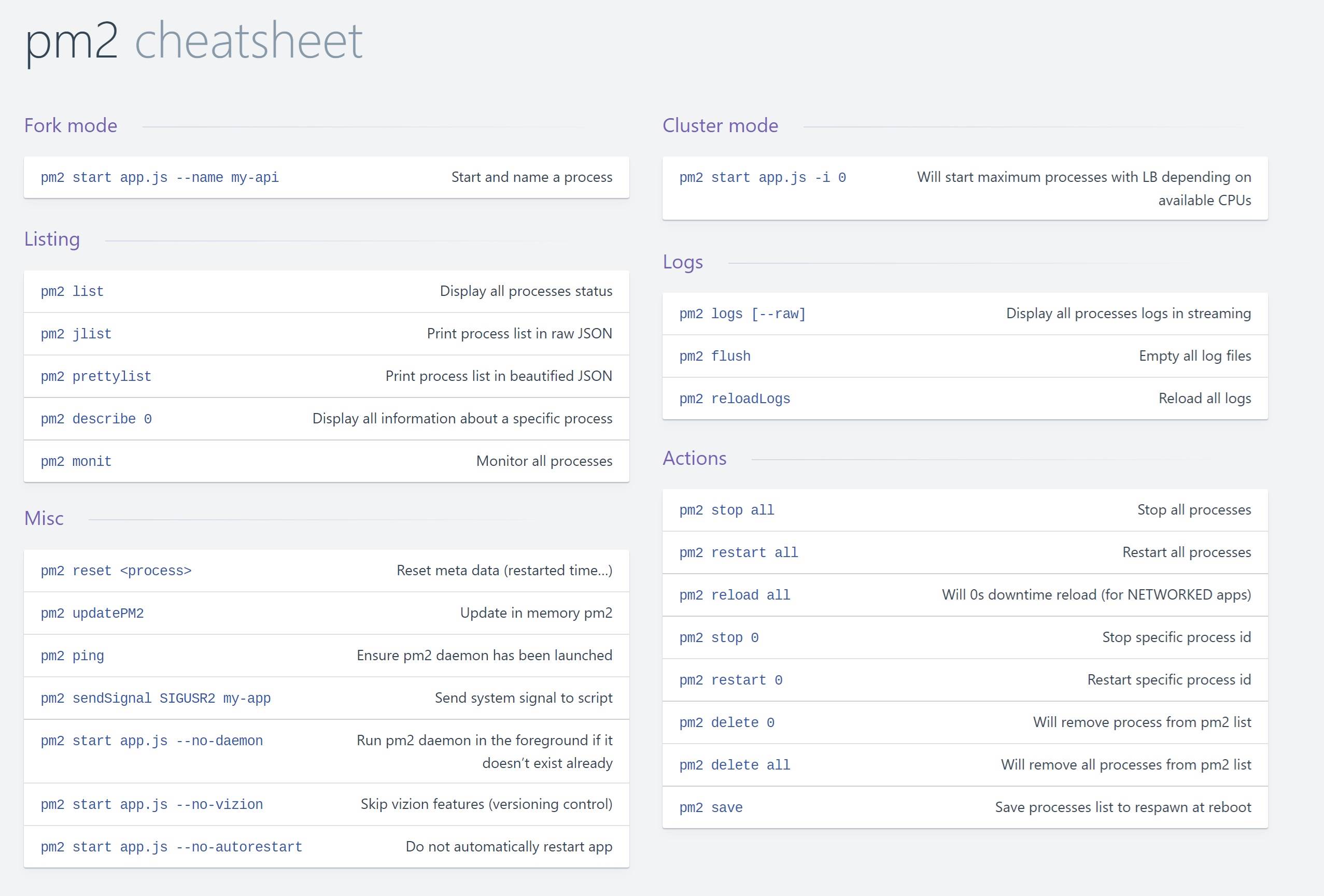
Task: Click the 'pm2 reset <process>' command
Action: point(116,571)
